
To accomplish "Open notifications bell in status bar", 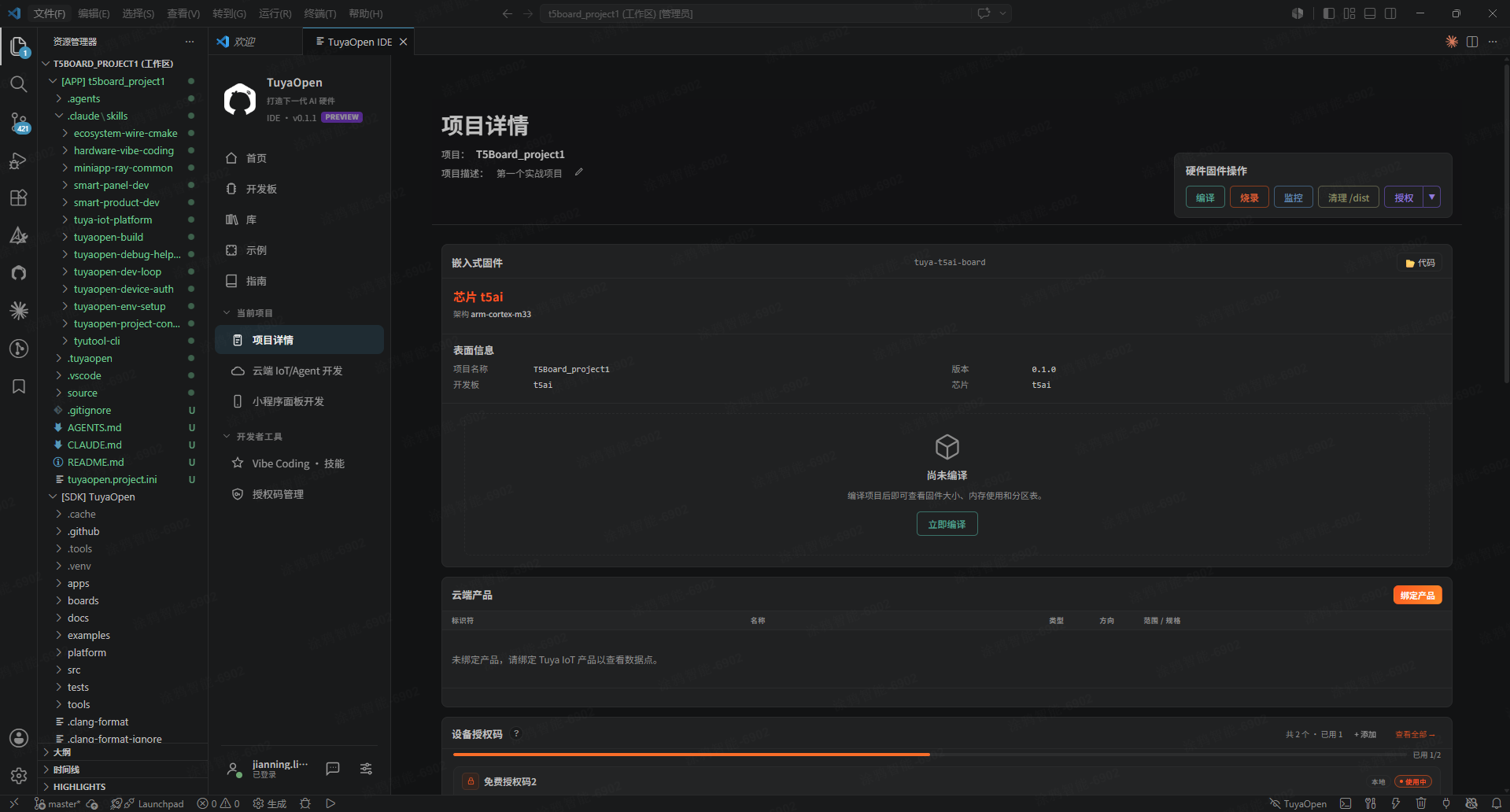I will tap(1497, 803).
